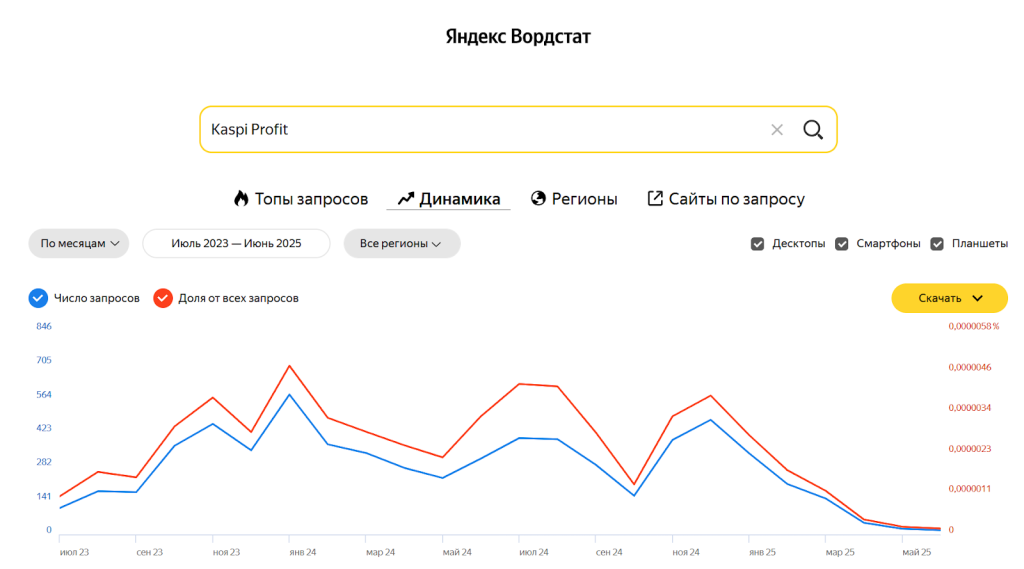The height and width of the screenshot is (569, 1024).
Task: Toggle red Доля от всех запросов series
Action: [163, 298]
